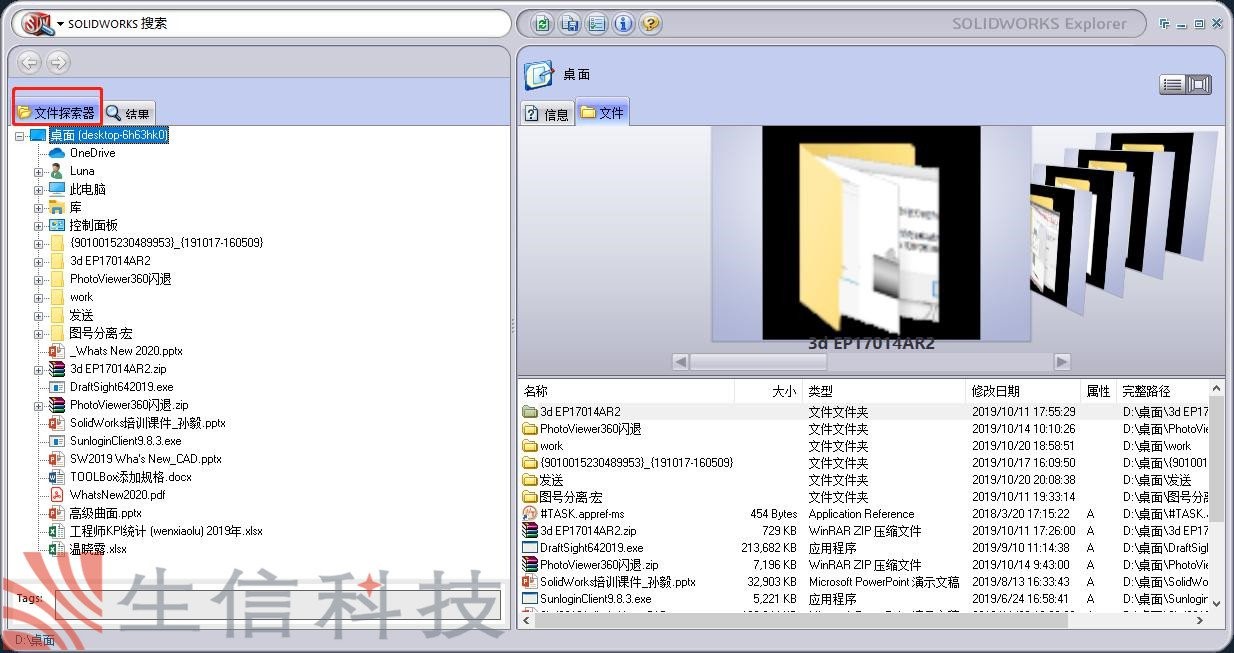Open the 信息 info tab
The height and width of the screenshot is (653, 1234).
pos(547,113)
